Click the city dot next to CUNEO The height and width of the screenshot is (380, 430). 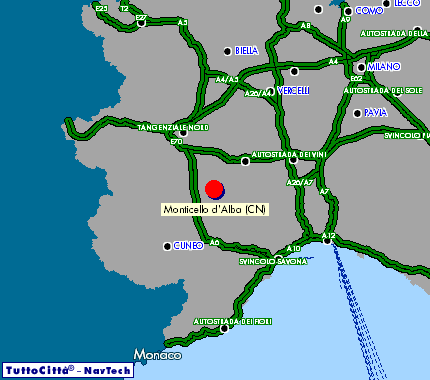[x=167, y=246]
